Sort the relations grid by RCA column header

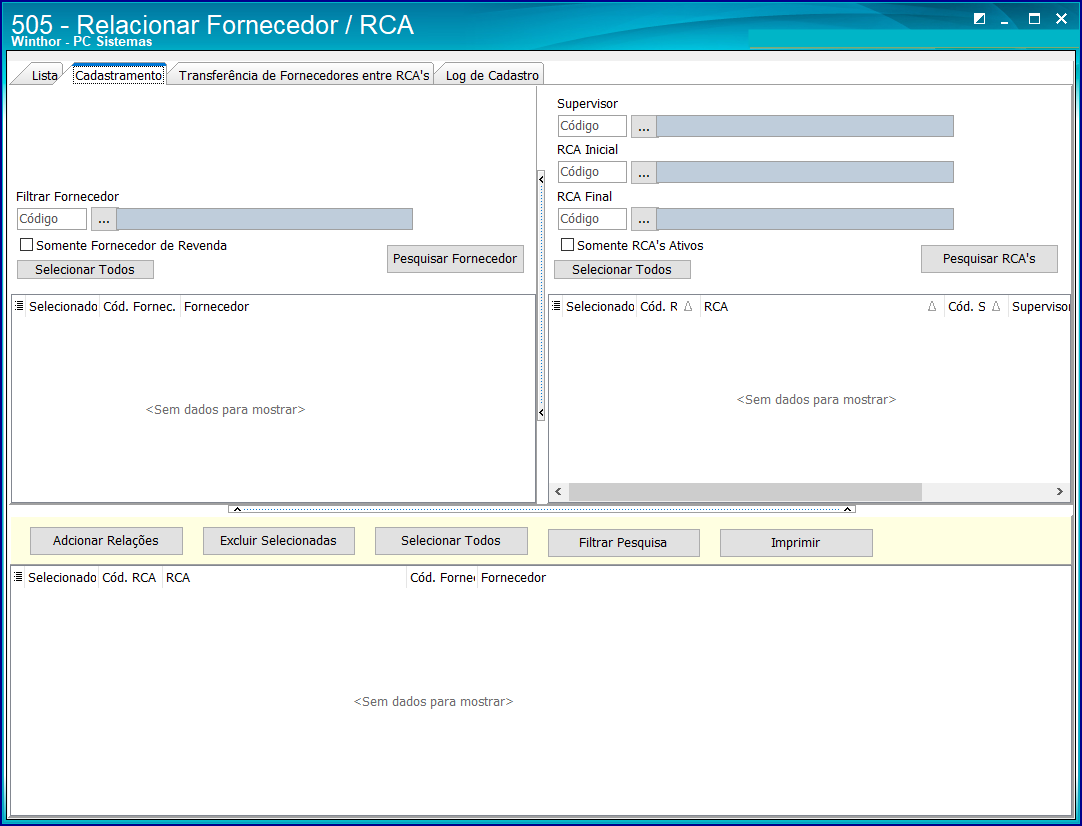284,578
